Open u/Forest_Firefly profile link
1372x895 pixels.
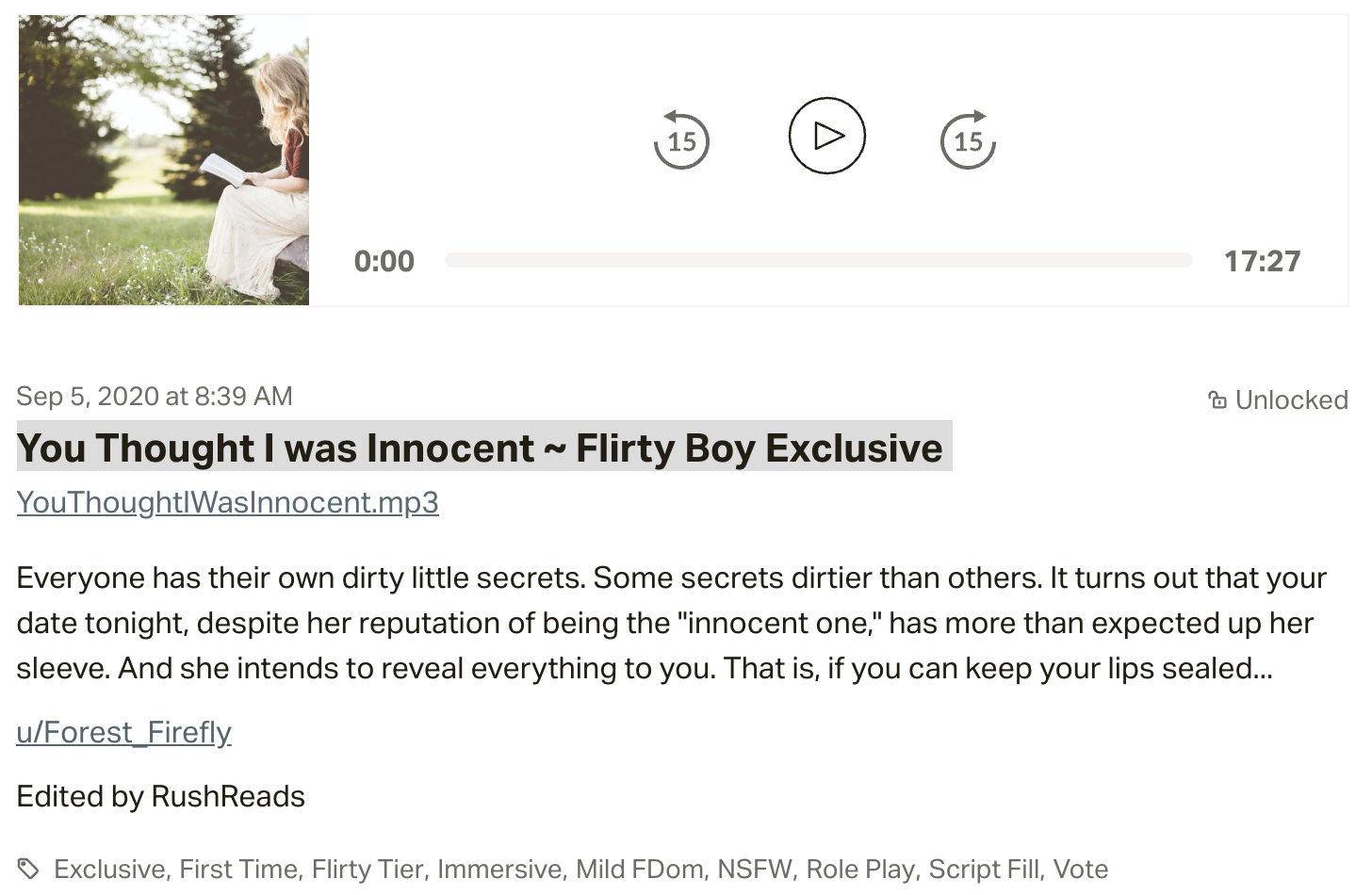pyautogui.click(x=123, y=732)
